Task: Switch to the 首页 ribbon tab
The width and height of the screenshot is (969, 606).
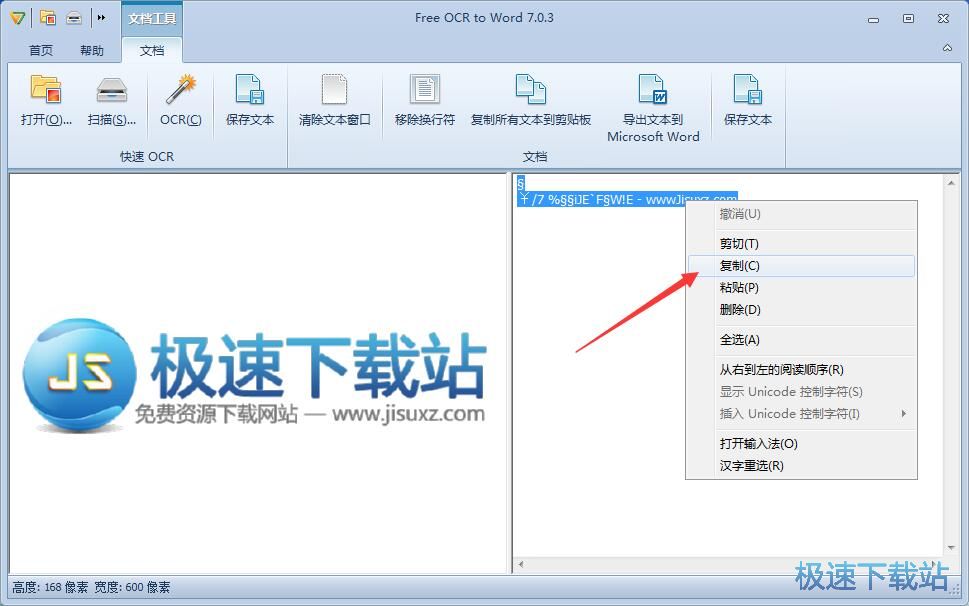Action: click(x=40, y=50)
